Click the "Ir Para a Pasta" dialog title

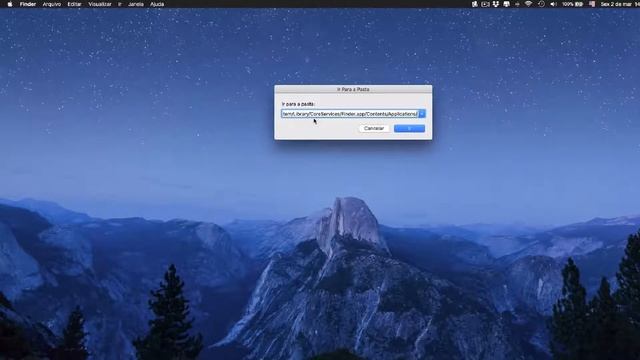353,89
